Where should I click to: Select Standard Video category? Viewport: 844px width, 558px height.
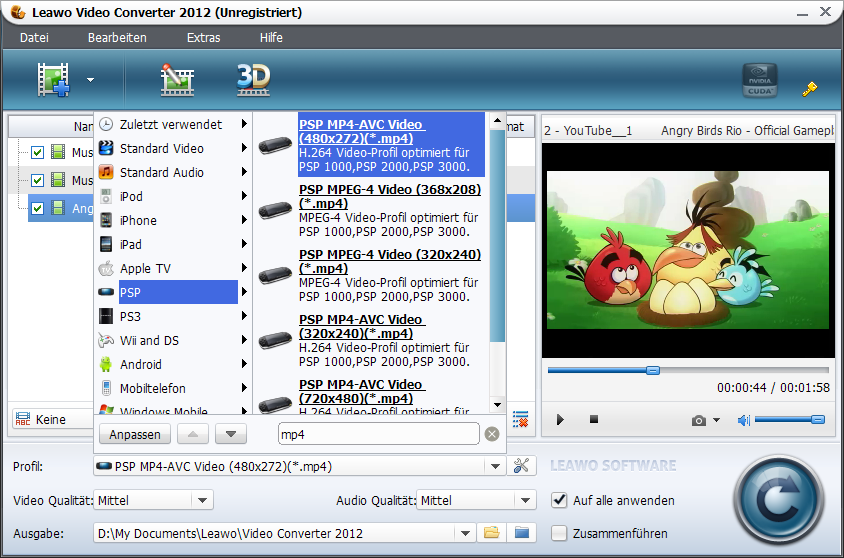173,149
